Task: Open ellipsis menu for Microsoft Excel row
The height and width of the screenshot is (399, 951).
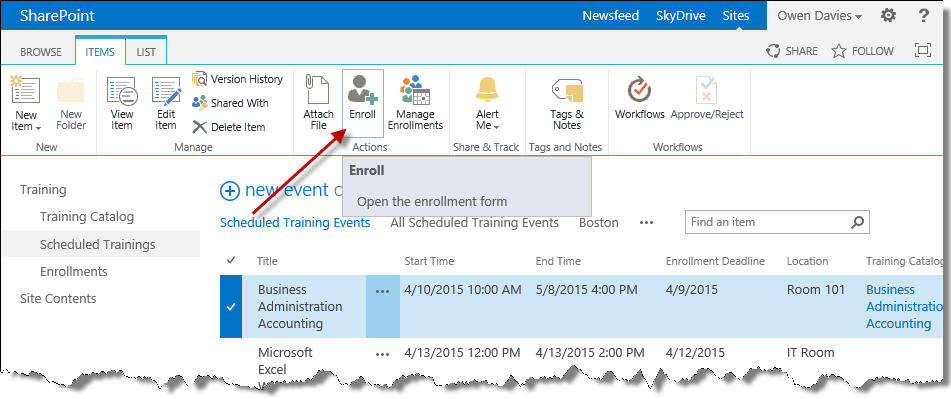Action: (382, 354)
